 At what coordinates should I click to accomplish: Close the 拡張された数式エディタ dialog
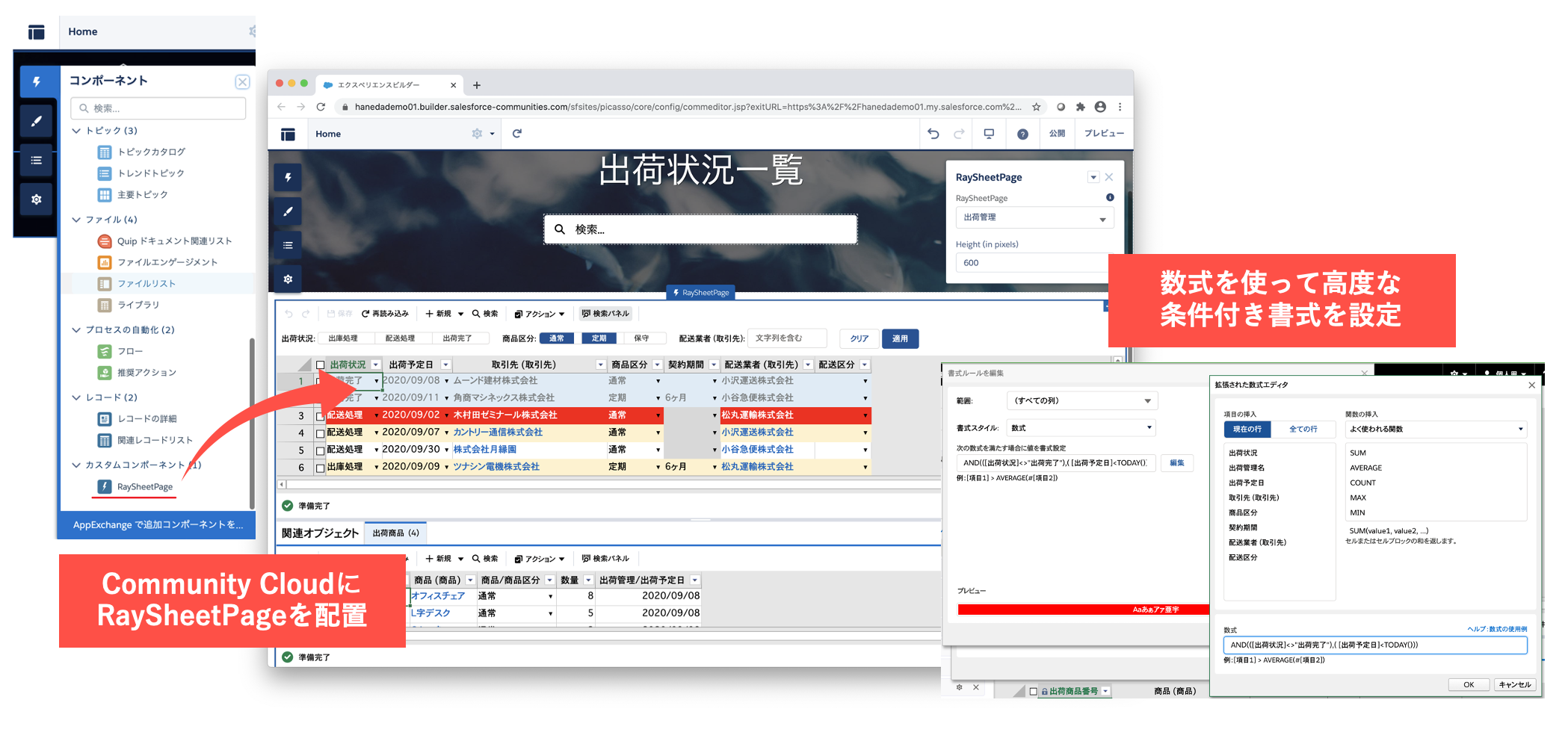[1531, 385]
